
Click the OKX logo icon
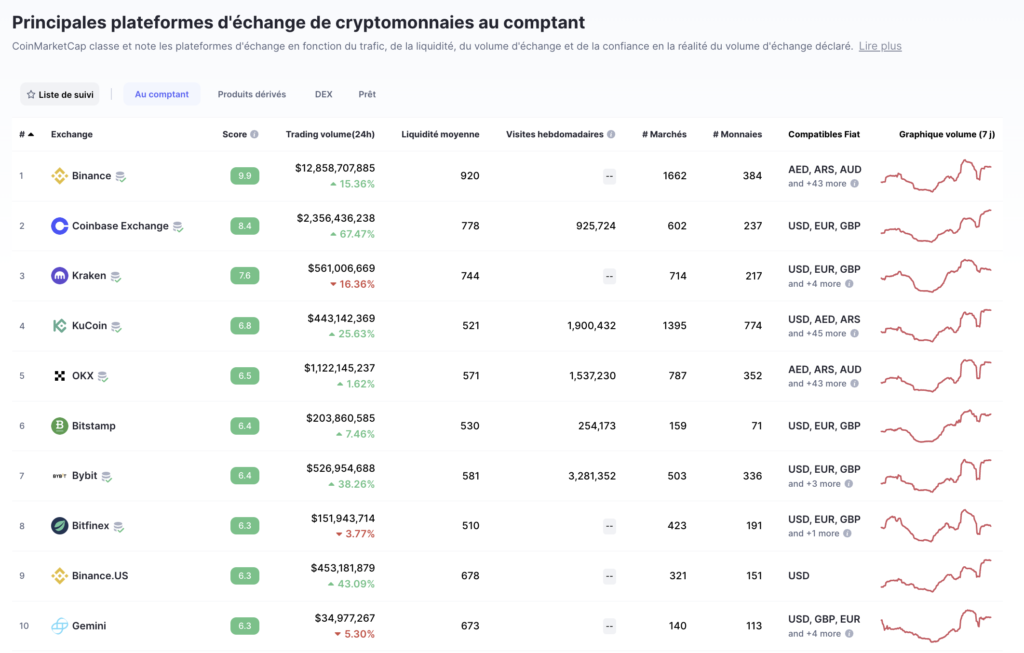(59, 375)
